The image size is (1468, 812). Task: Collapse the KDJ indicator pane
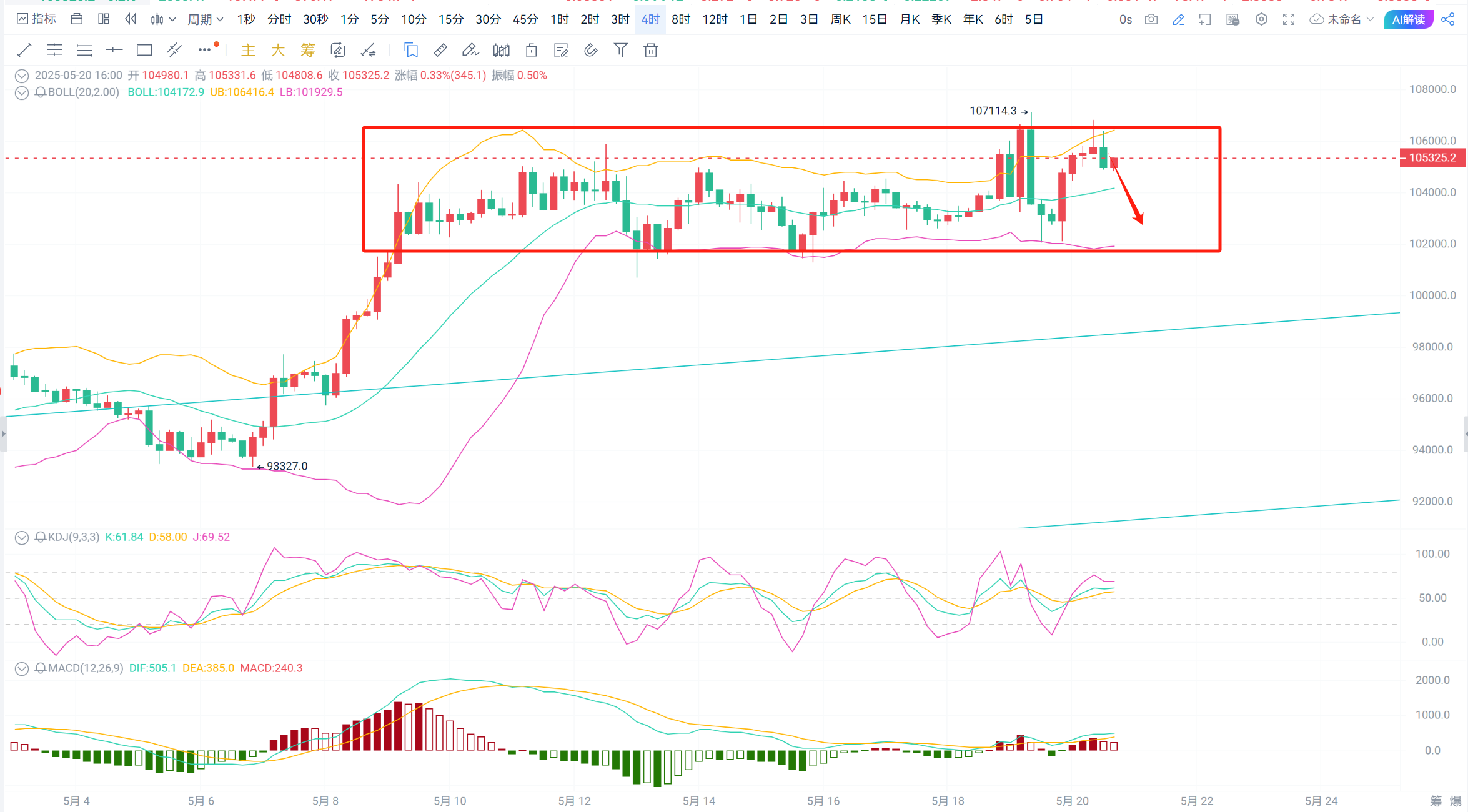(22, 537)
